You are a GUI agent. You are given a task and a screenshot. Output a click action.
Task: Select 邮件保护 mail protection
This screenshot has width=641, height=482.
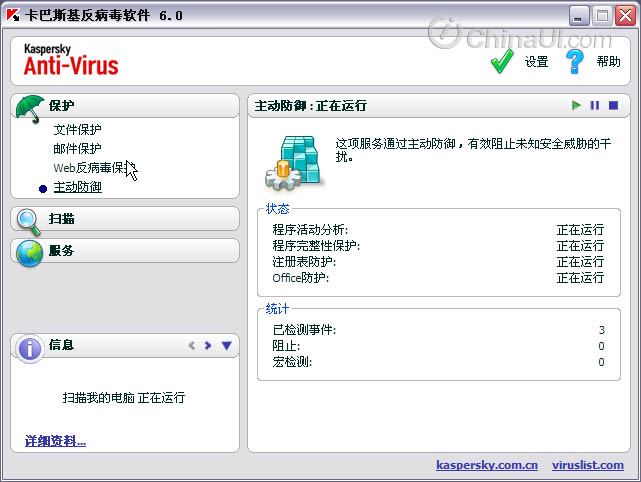point(77,148)
